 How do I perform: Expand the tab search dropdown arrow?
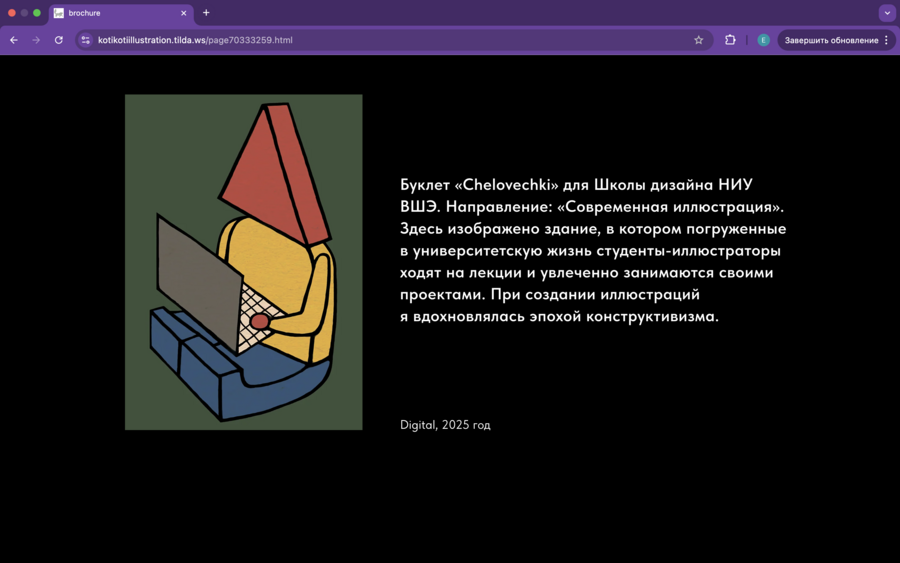point(887,13)
